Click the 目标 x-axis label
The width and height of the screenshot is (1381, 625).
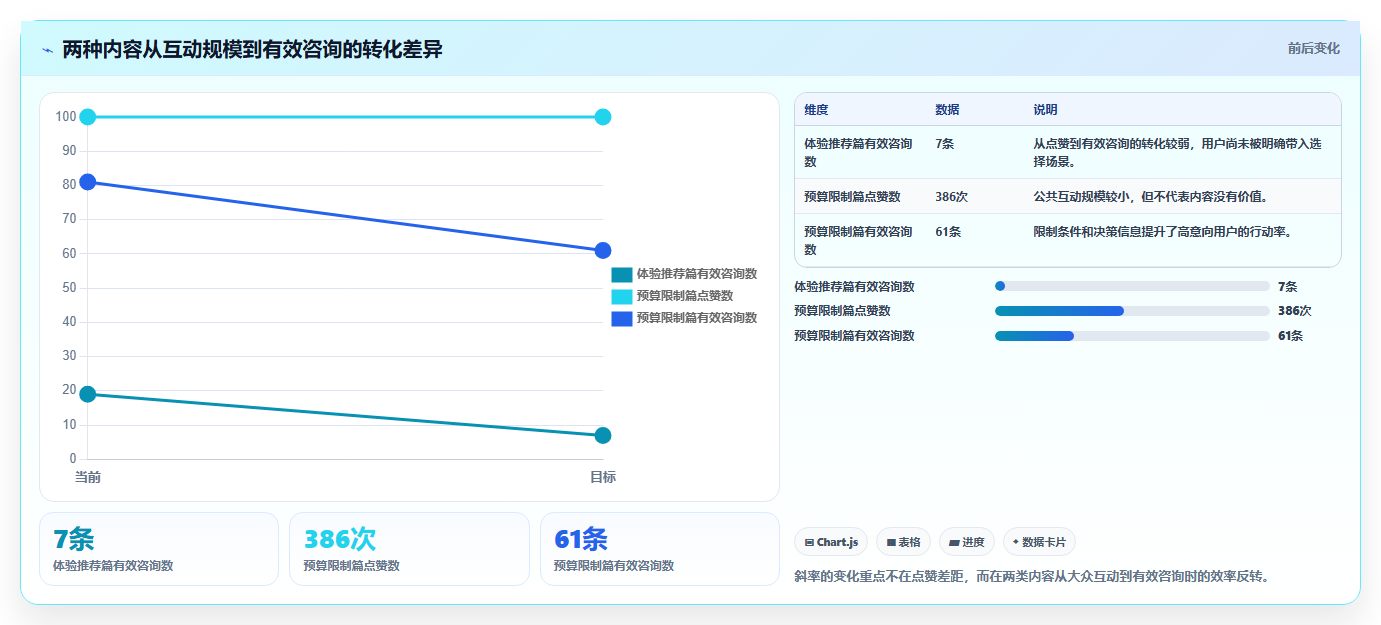click(x=603, y=477)
